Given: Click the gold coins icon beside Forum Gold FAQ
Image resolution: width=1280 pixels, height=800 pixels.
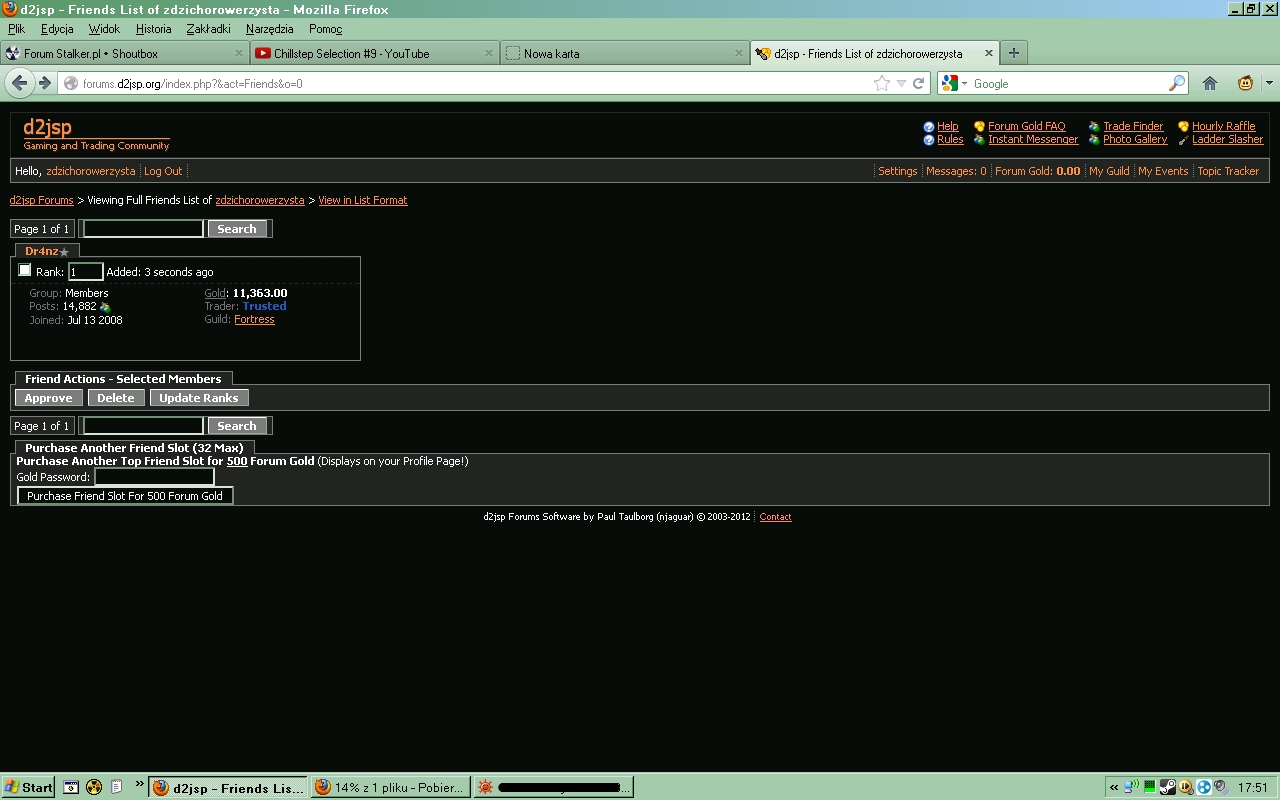Looking at the screenshot, I should click(x=980, y=127).
